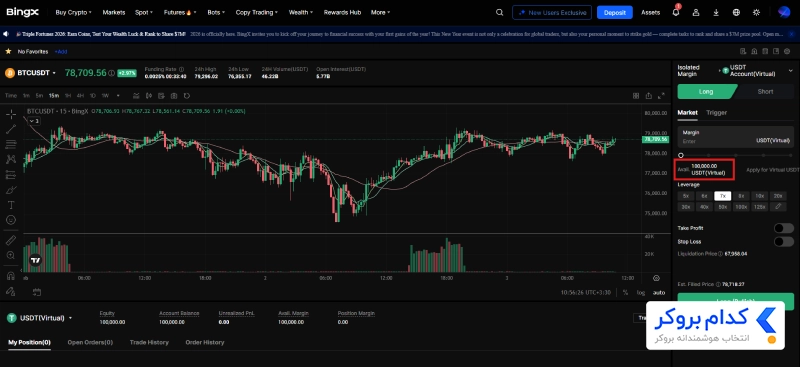
Task: Click the Deposit button
Action: coord(614,12)
